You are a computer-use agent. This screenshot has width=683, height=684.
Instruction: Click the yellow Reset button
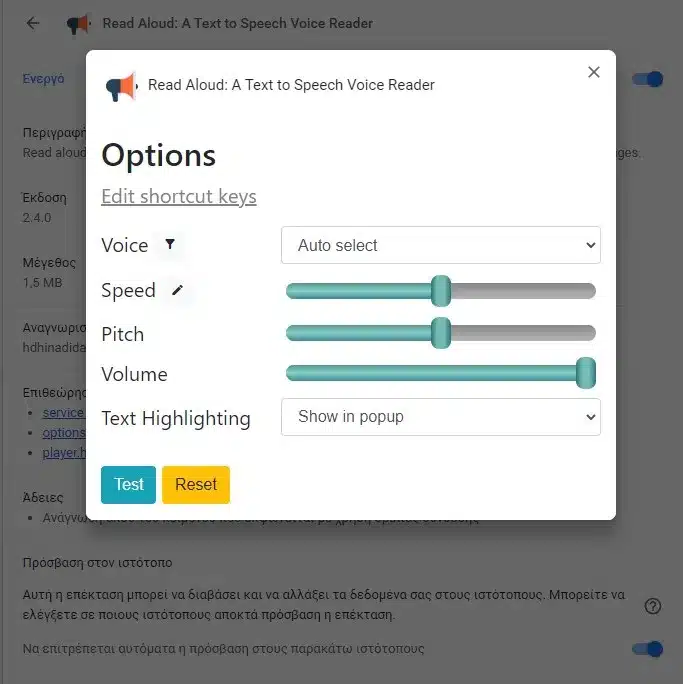[x=196, y=485]
